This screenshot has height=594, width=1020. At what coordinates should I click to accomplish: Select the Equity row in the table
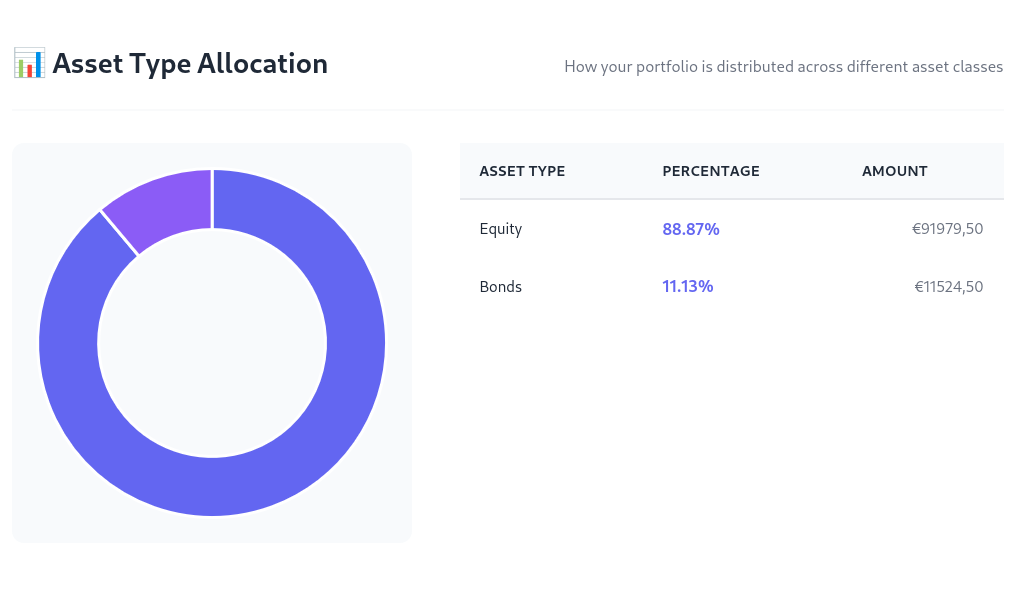[732, 229]
